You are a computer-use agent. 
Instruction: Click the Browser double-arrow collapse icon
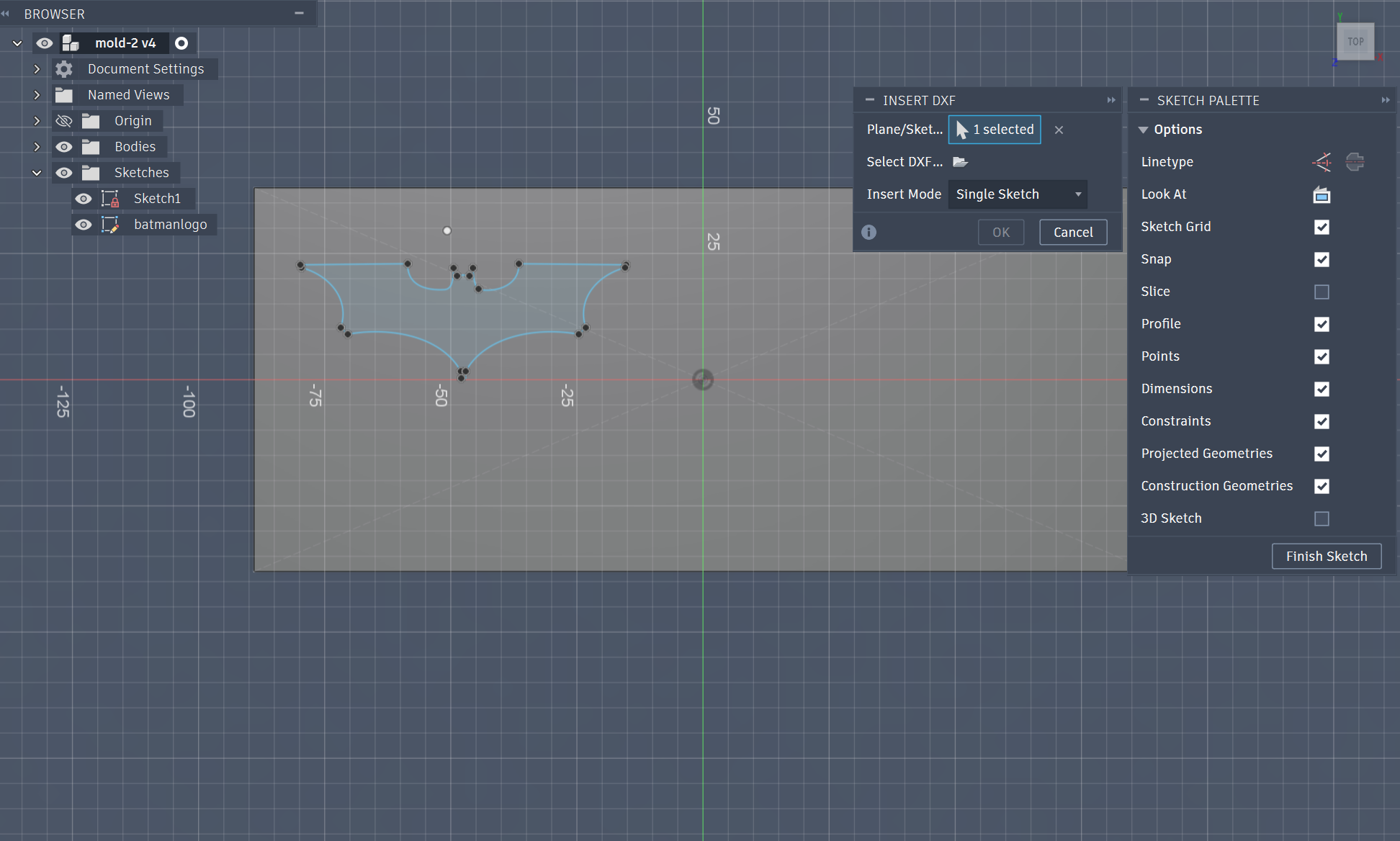5,14
